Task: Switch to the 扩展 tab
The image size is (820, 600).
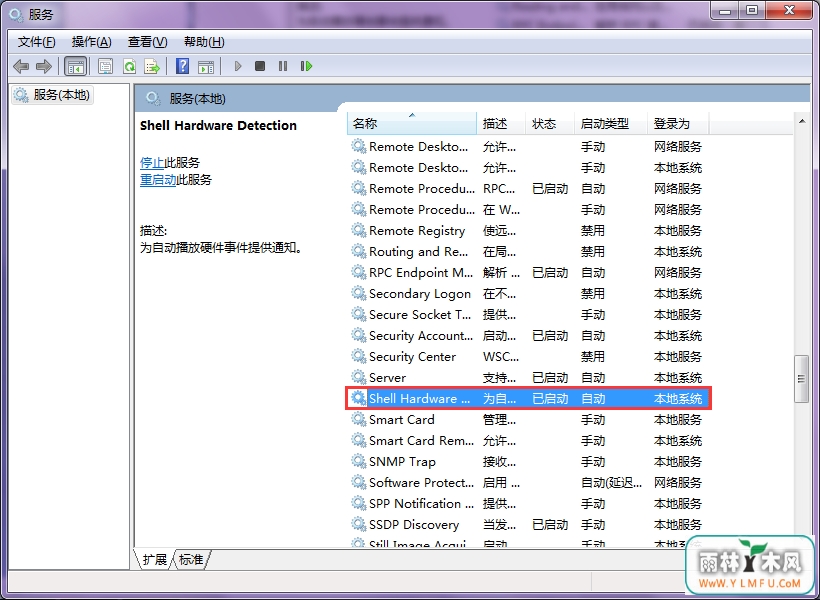Action: pyautogui.click(x=154, y=559)
